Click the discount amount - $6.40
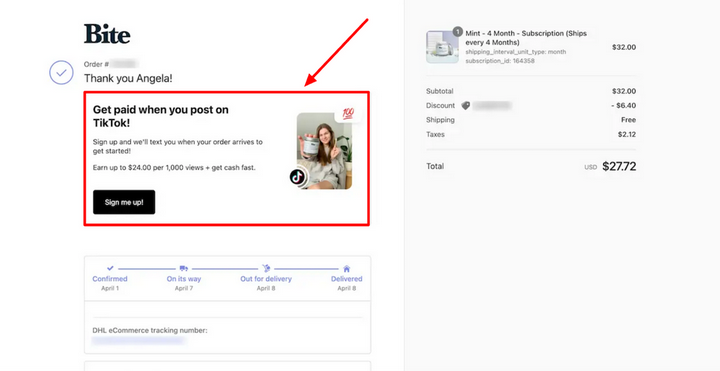 coord(624,106)
